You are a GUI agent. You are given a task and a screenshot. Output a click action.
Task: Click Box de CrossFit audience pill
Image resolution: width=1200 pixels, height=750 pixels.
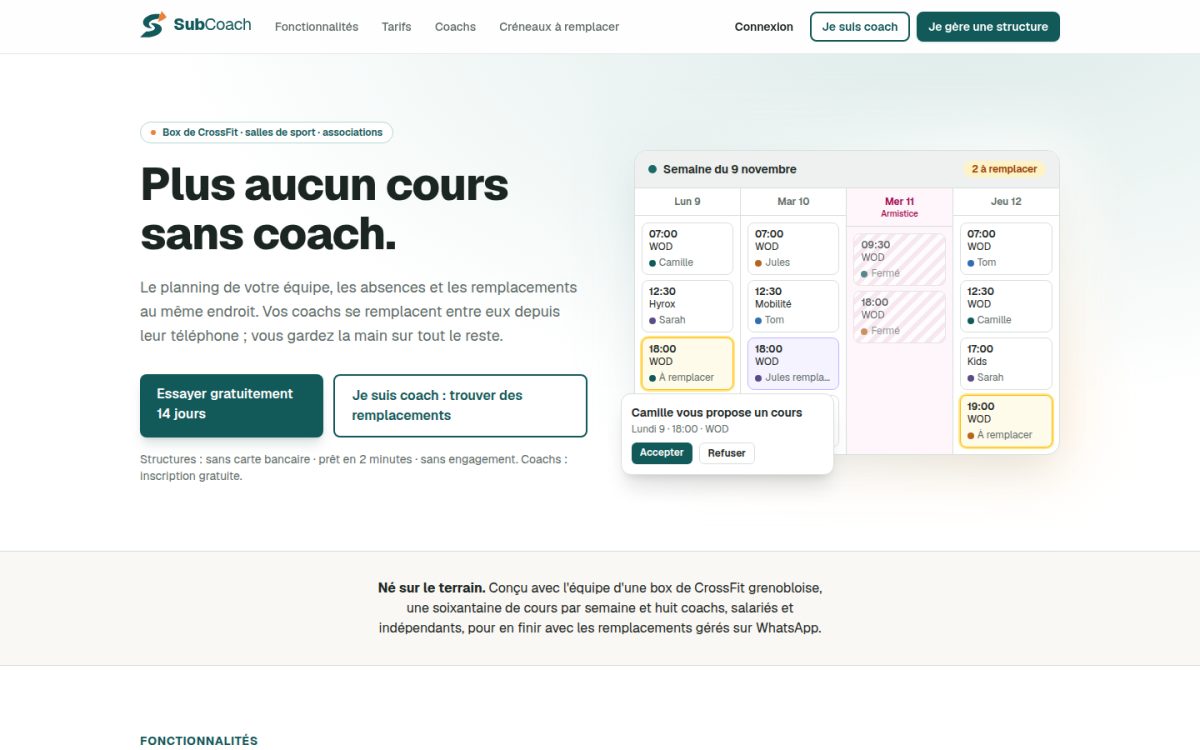[266, 132]
